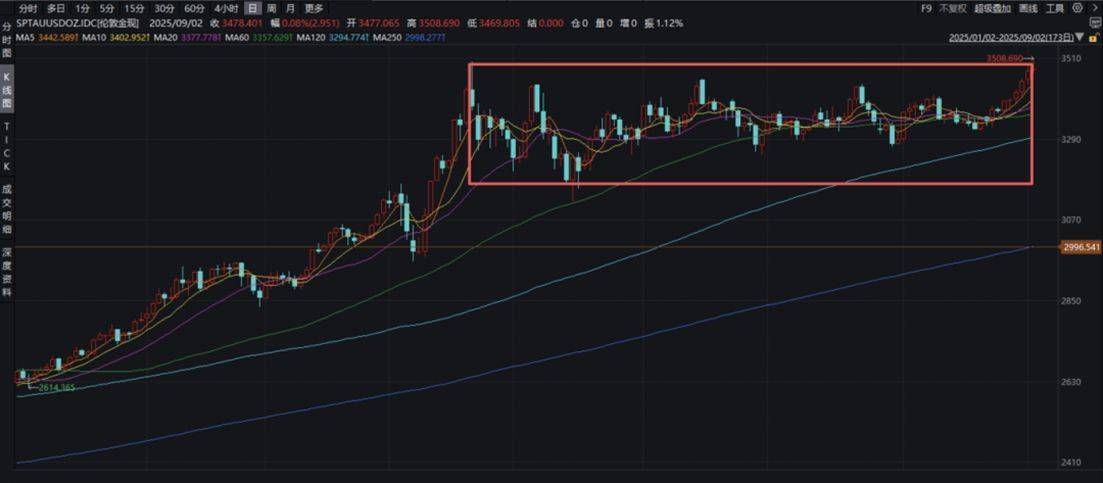Select the 周 weekly period
Screen dimensions: 1103x483
pyautogui.click(x=271, y=8)
